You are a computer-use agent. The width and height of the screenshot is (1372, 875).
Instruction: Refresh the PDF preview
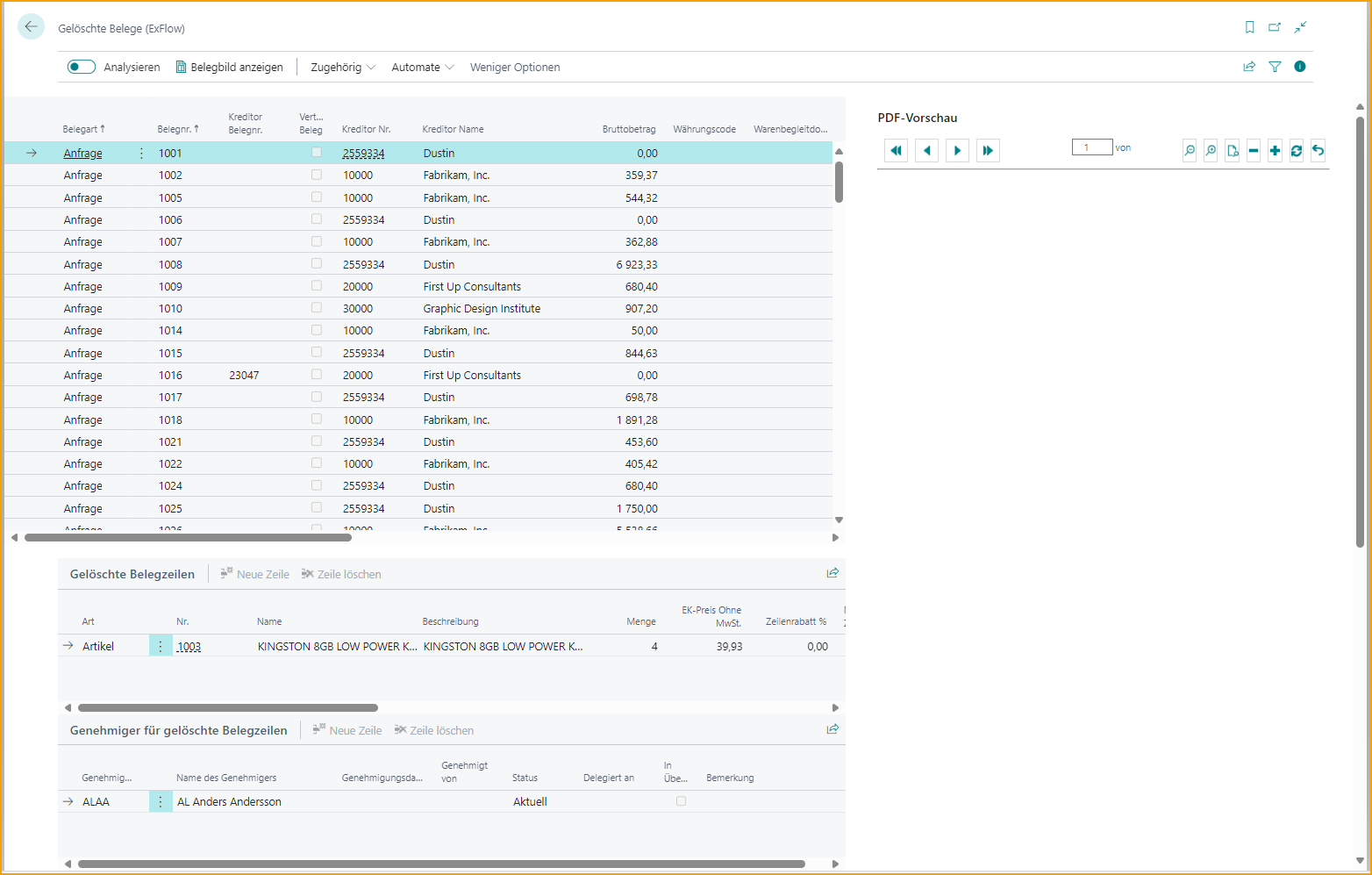click(x=1297, y=151)
